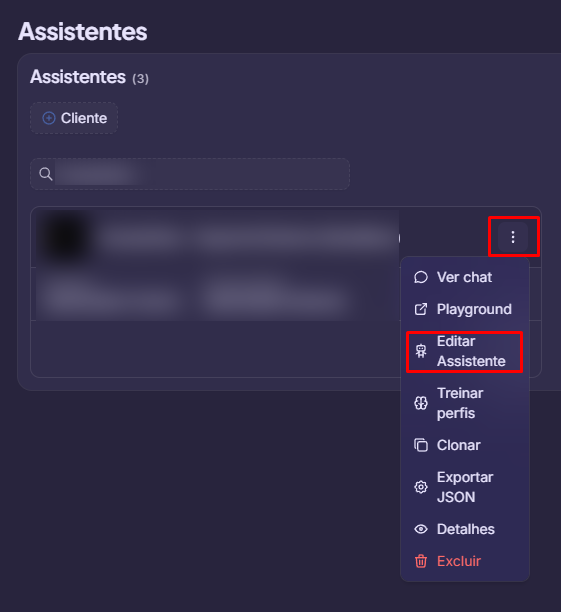Open Detalhes from the context menu
Image resolution: width=561 pixels, height=612 pixels.
click(465, 529)
